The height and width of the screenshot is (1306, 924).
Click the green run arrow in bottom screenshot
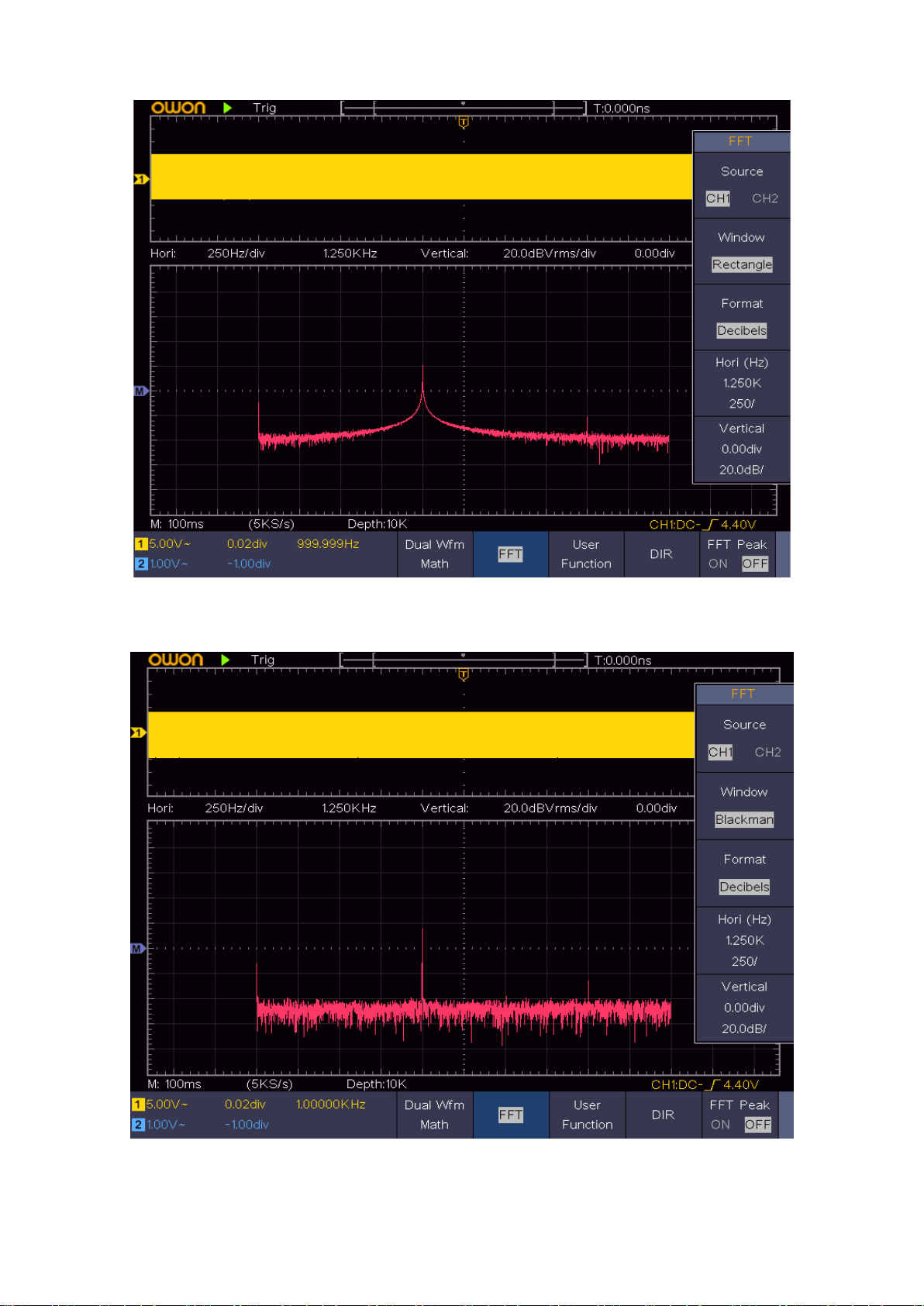click(x=226, y=660)
